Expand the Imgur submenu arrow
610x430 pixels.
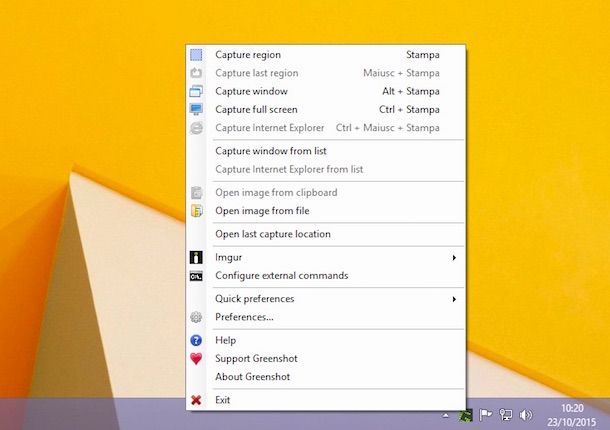coord(454,258)
